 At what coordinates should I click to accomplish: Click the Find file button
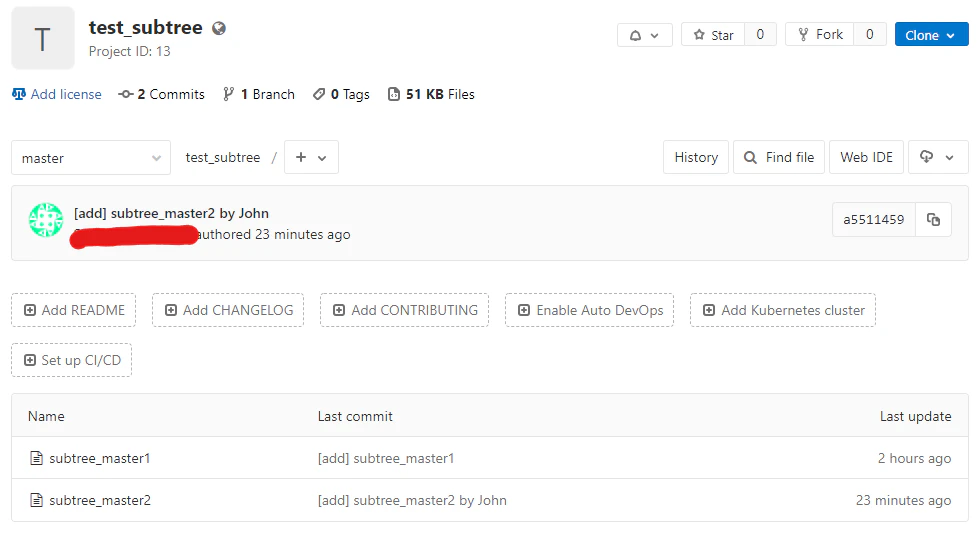click(x=779, y=157)
